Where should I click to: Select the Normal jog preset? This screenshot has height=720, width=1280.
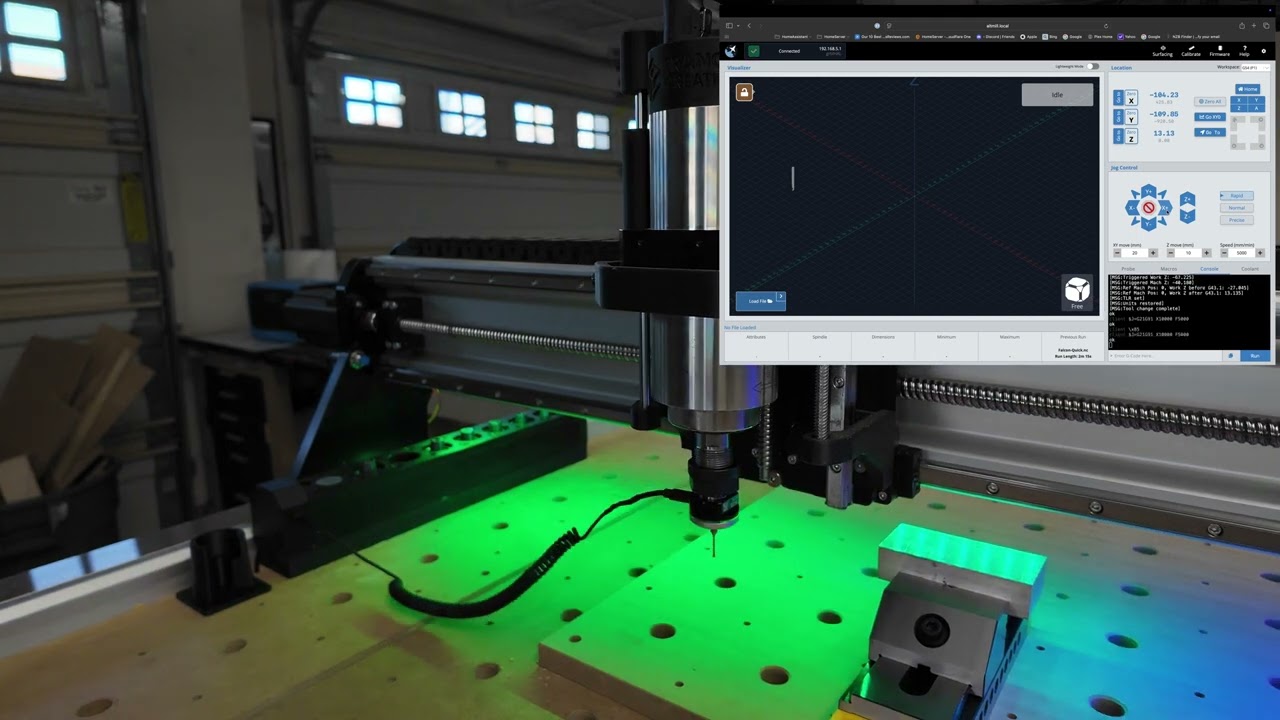tap(1237, 208)
